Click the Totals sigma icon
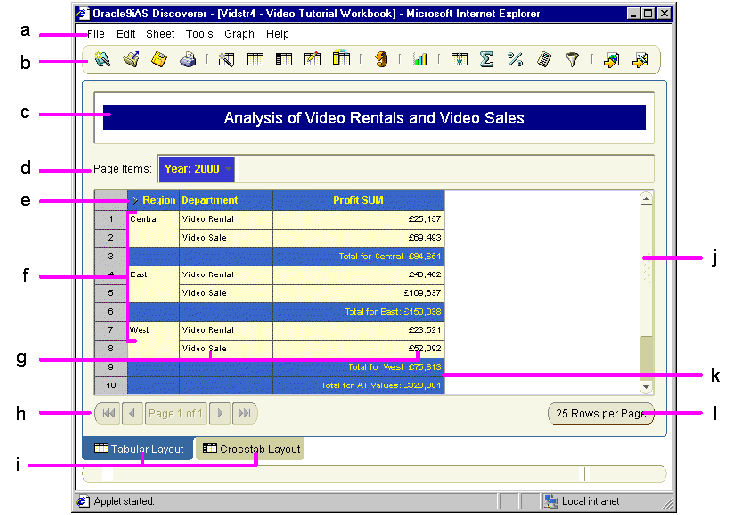The image size is (733, 515). coord(487,59)
